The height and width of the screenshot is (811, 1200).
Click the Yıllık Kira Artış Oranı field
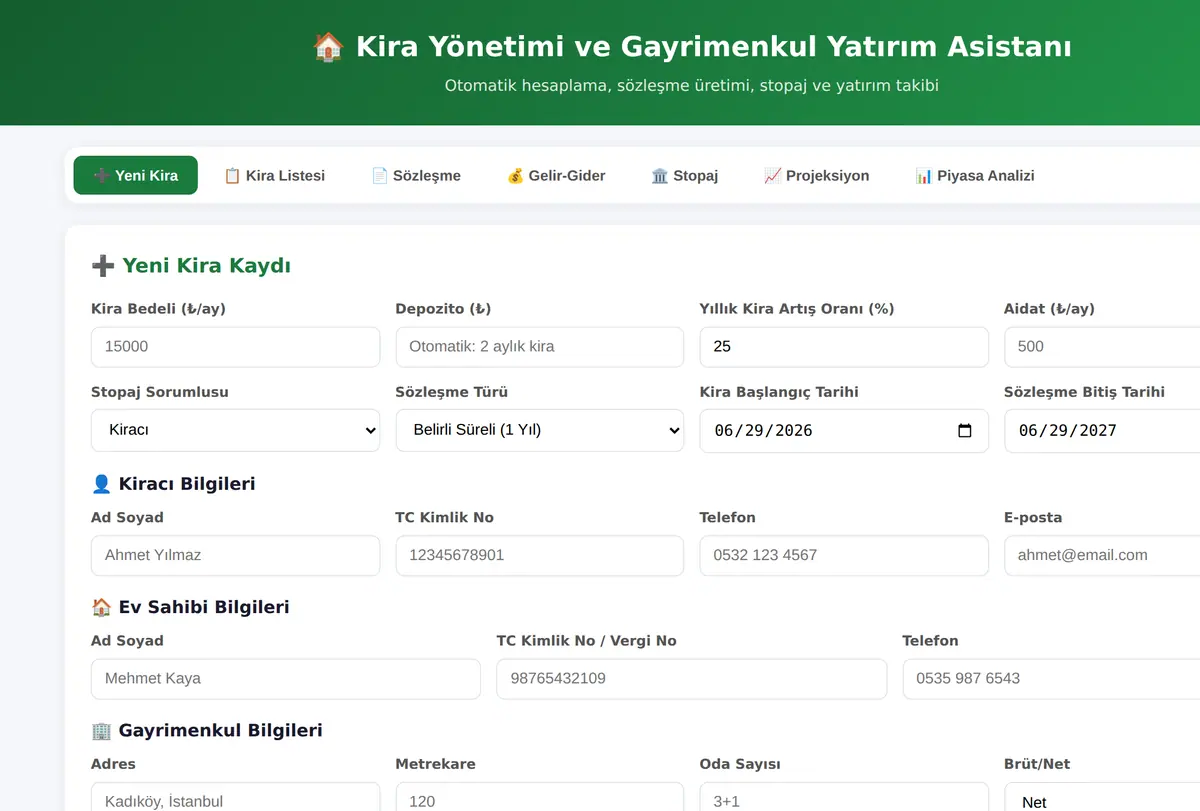(x=844, y=346)
